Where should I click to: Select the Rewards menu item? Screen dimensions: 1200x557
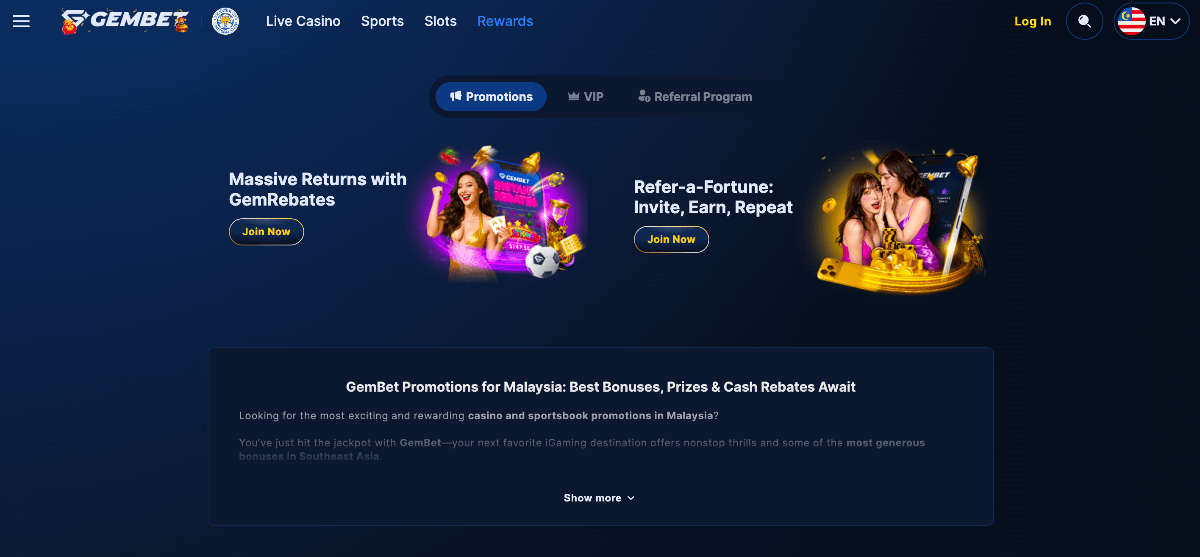505,21
